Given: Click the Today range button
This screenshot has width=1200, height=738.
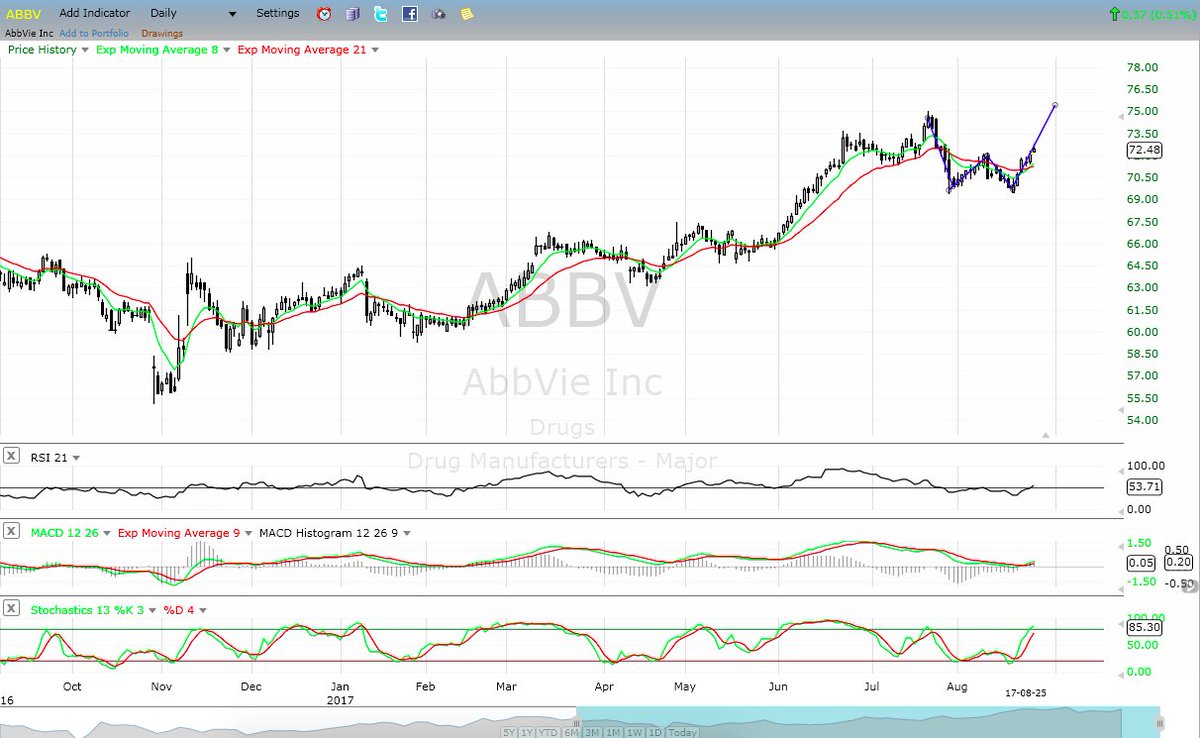Looking at the screenshot, I should tap(684, 733).
